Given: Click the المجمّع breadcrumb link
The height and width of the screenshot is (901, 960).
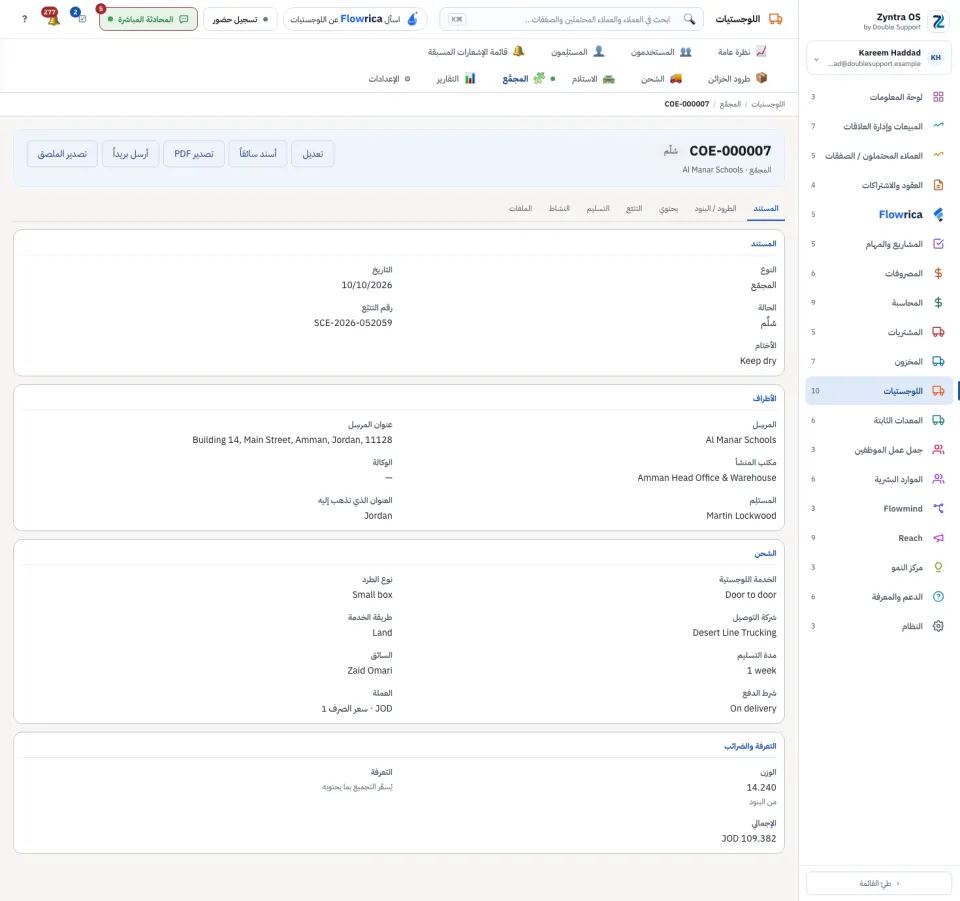Looking at the screenshot, I should (x=730, y=104).
